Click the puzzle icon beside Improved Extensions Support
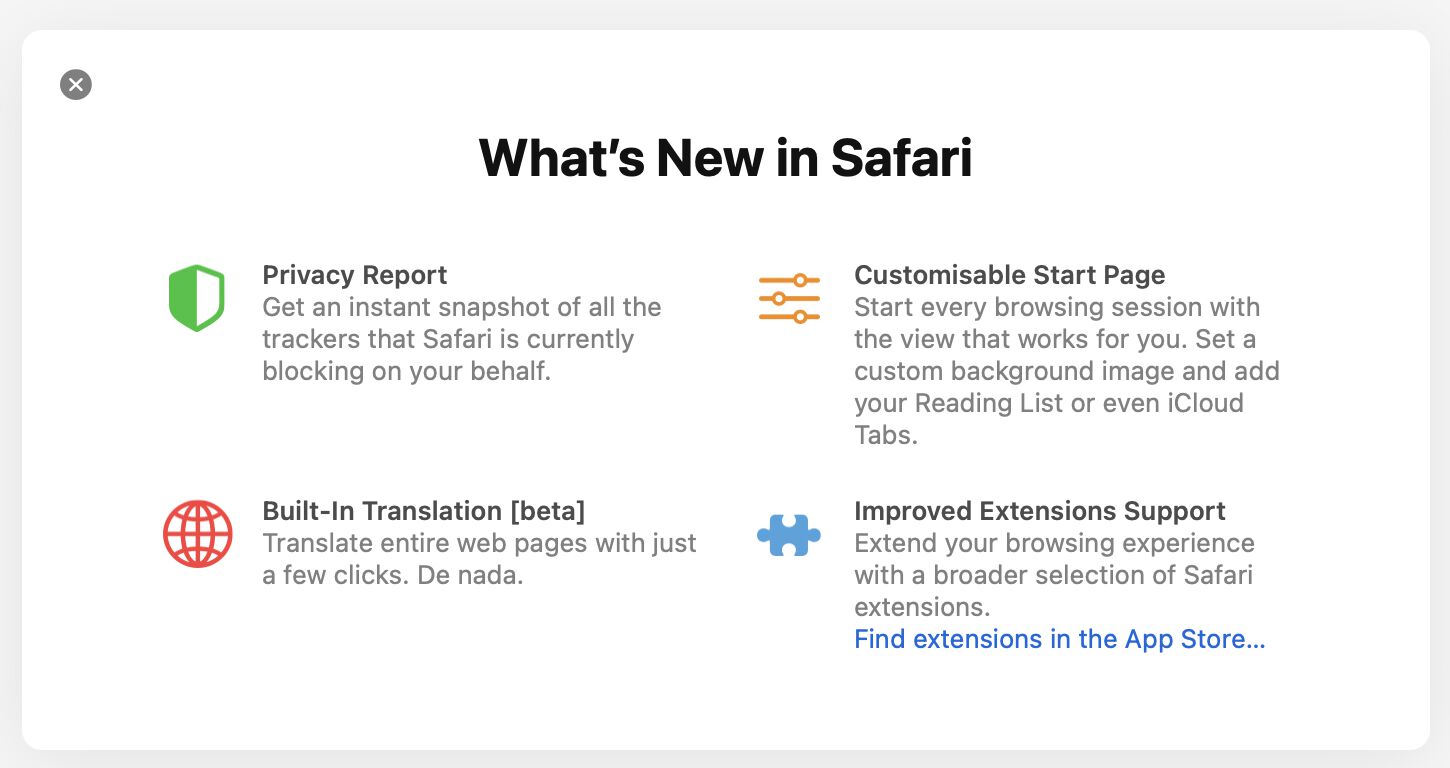 point(789,533)
